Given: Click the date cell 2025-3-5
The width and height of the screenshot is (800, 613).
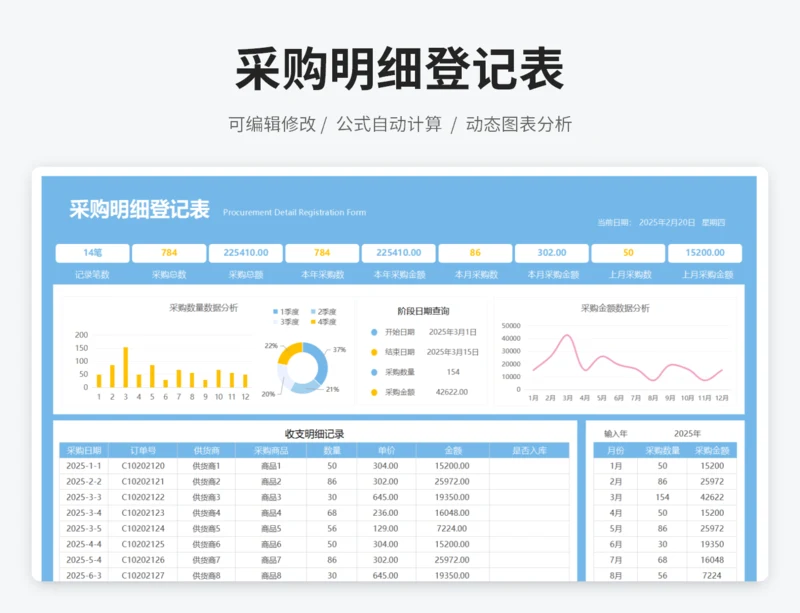Looking at the screenshot, I should (x=84, y=529).
